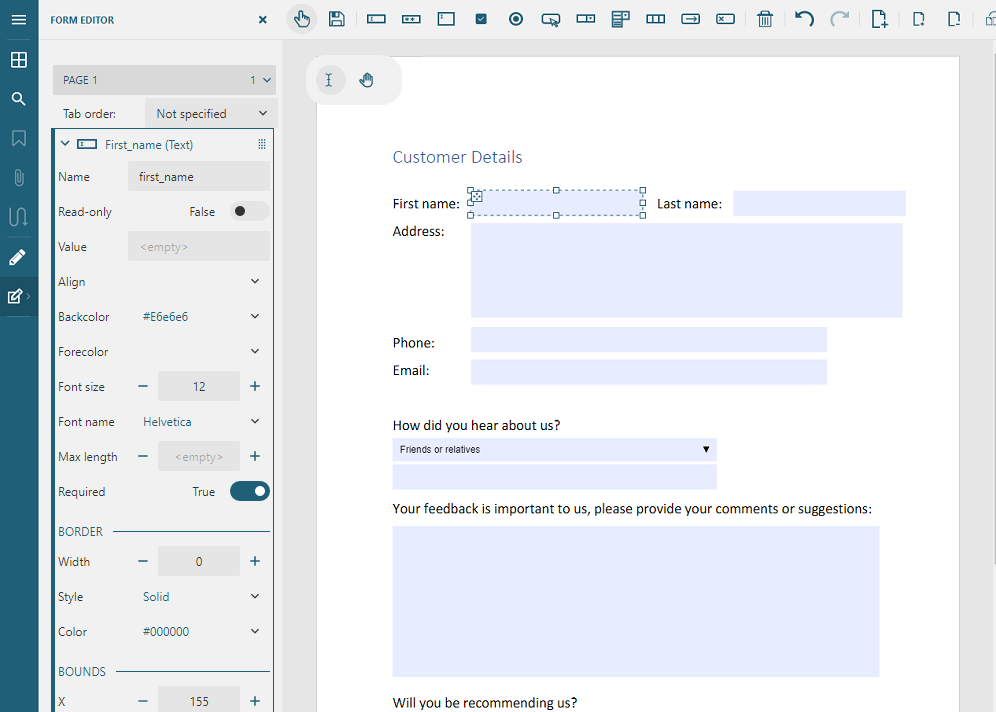Increase the Max length value
The image size is (996, 712).
coord(255,456)
